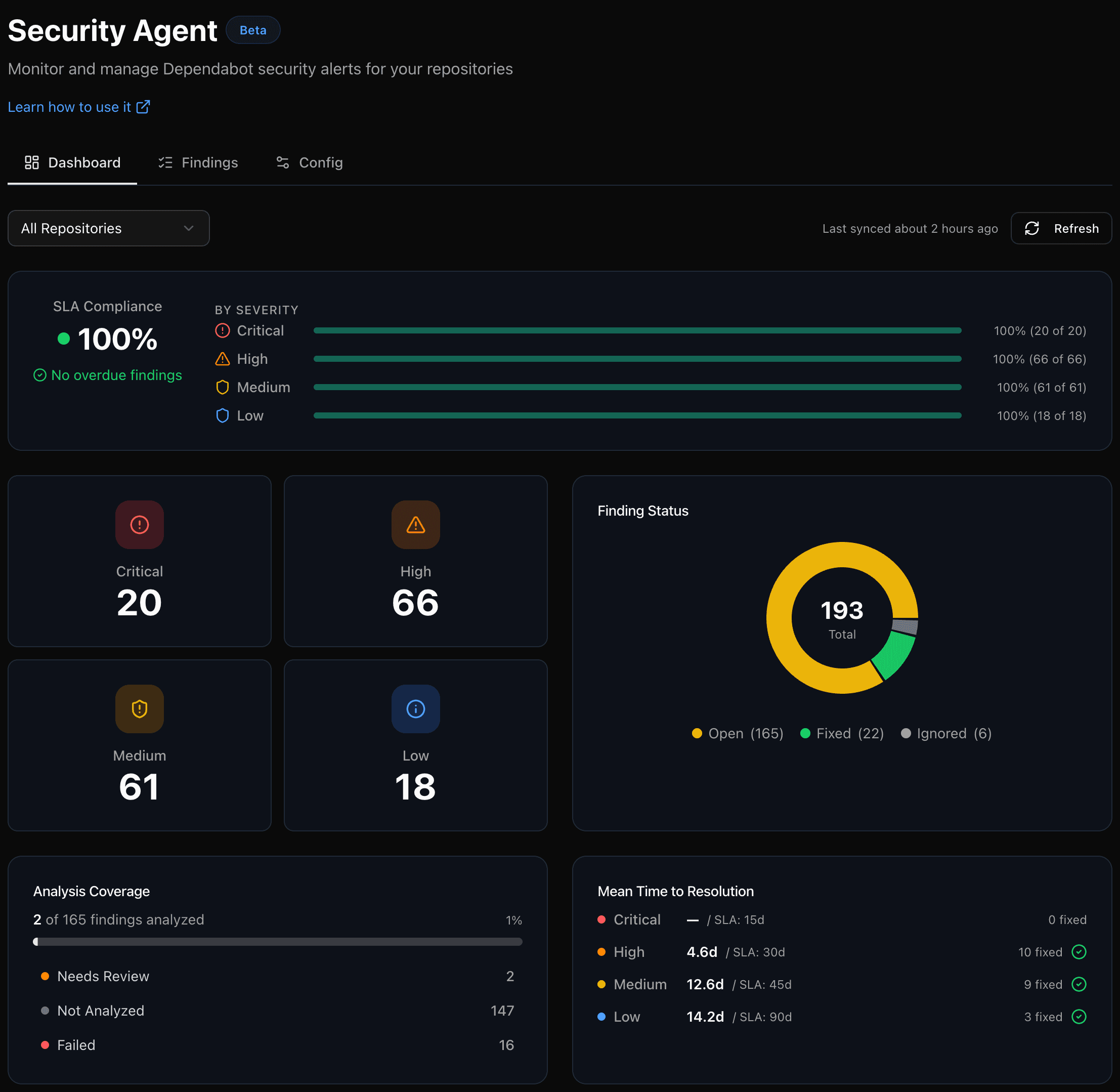Click the 'Open (165)' legend label
This screenshot has width=1120, height=1092.
[746, 734]
